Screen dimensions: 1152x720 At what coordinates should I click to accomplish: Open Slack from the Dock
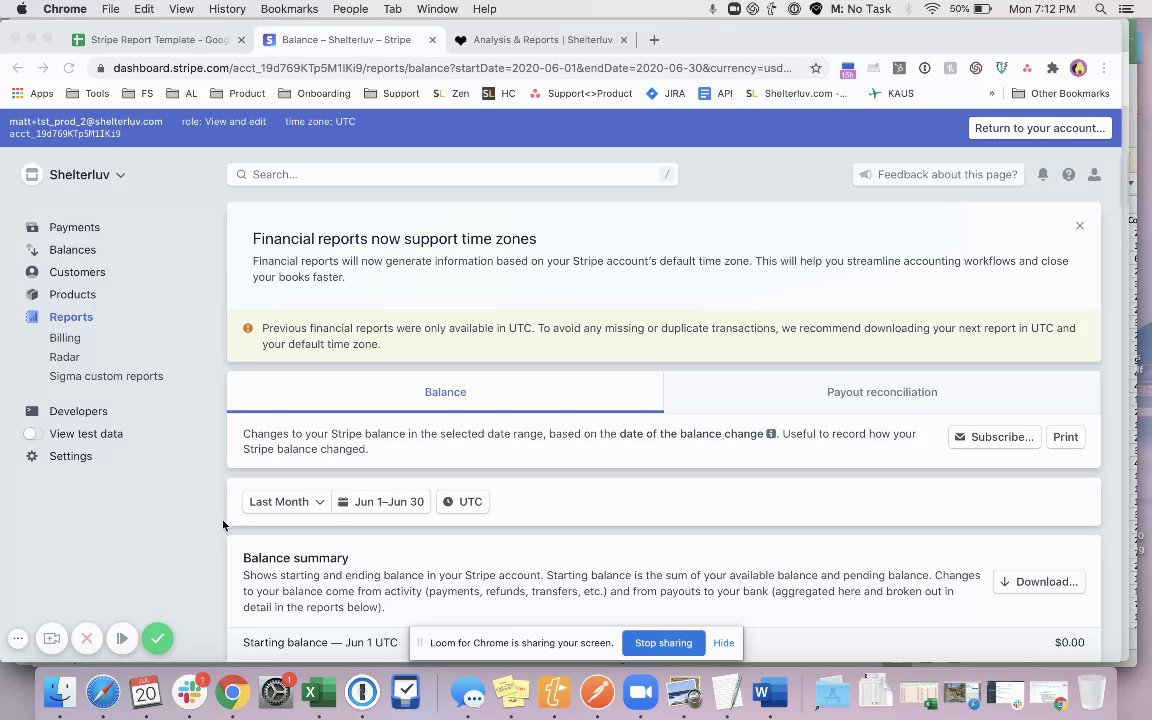point(190,692)
